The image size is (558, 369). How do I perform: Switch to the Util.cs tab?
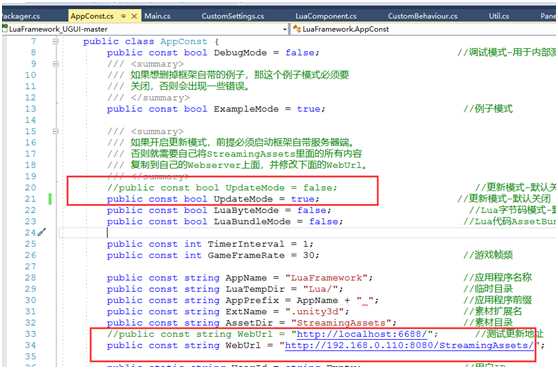point(499,16)
